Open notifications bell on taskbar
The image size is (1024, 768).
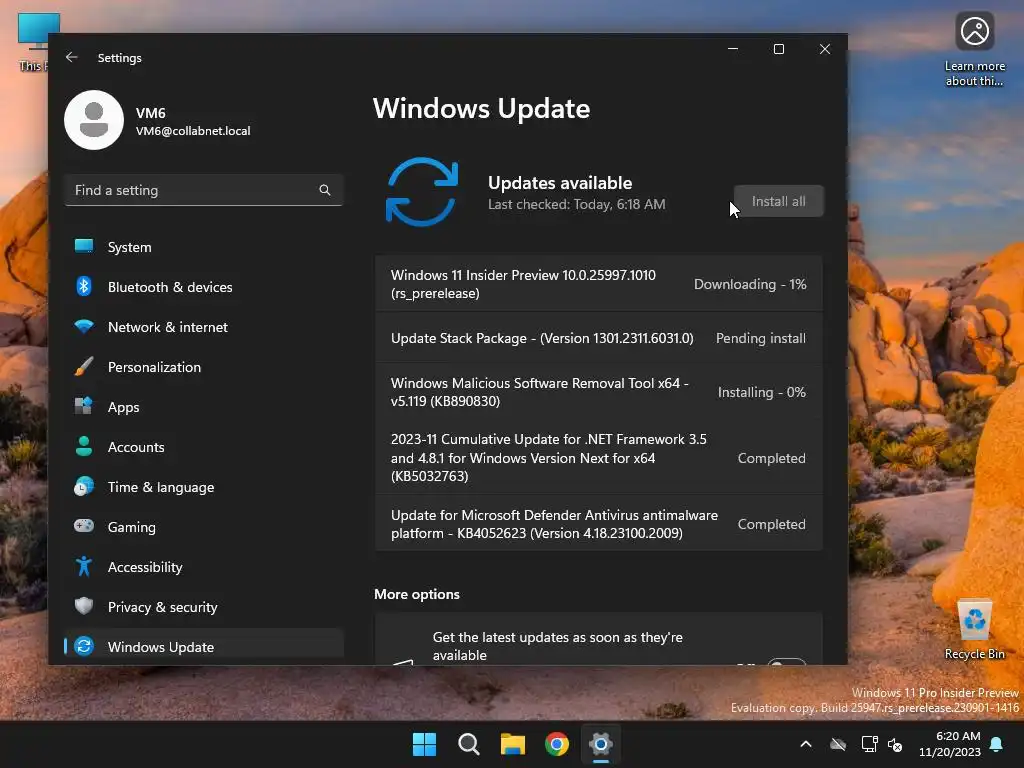click(997, 744)
